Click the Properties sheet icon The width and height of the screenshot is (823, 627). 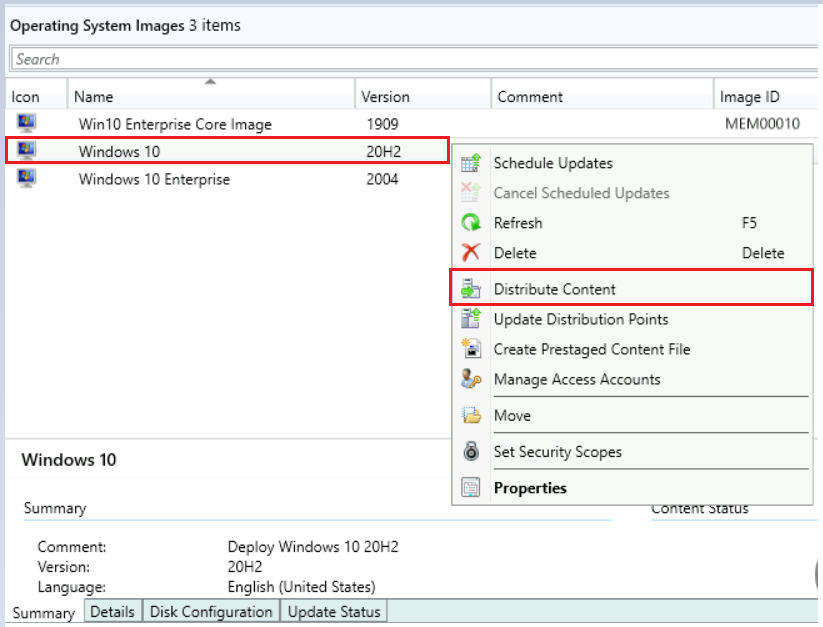pos(471,487)
